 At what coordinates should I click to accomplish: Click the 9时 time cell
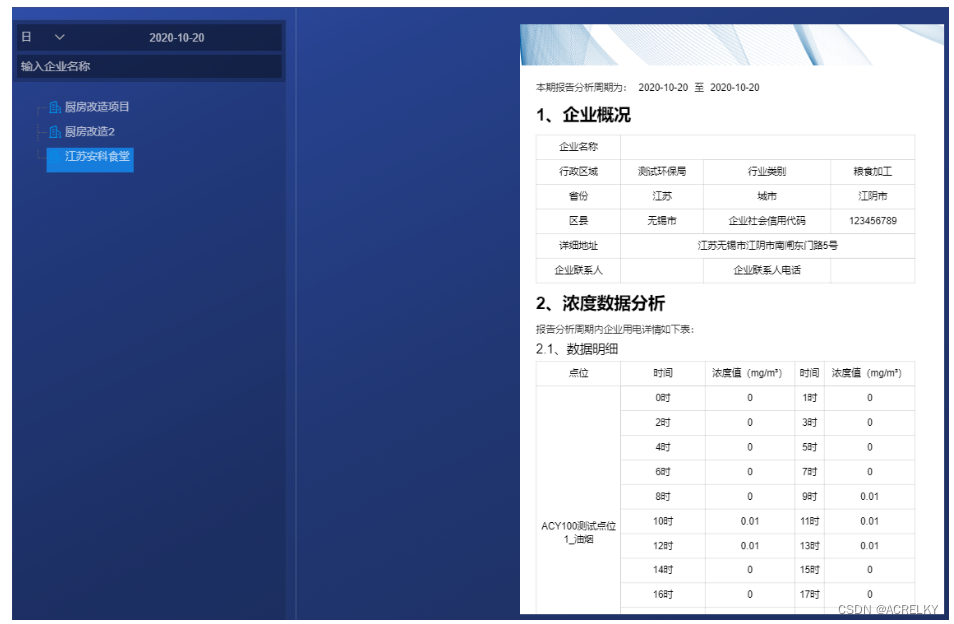pyautogui.click(x=809, y=496)
